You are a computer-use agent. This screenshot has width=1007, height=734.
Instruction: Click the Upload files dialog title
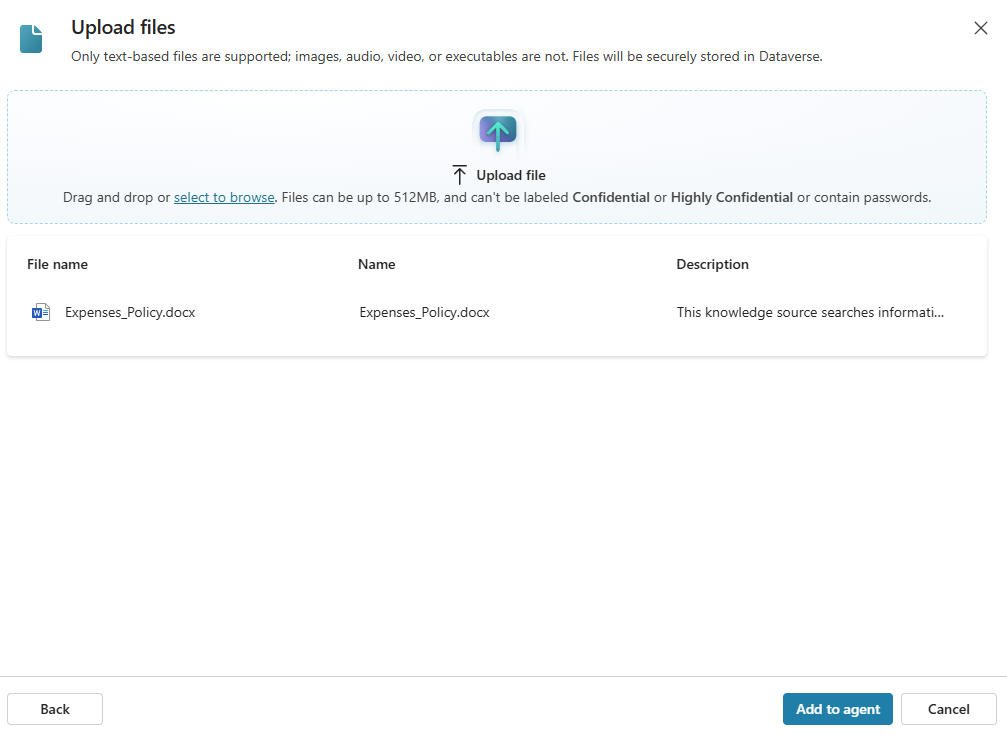(x=123, y=27)
